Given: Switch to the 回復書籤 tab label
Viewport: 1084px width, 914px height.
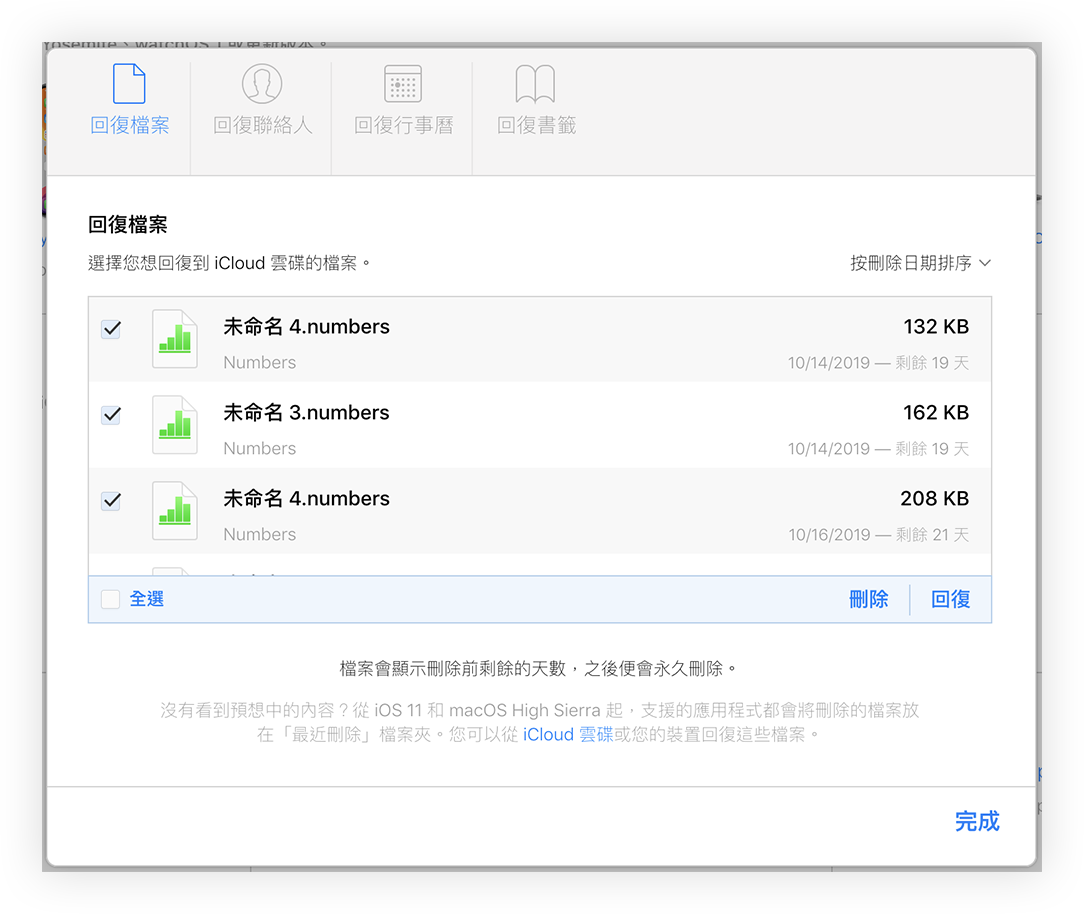Looking at the screenshot, I should [x=536, y=125].
